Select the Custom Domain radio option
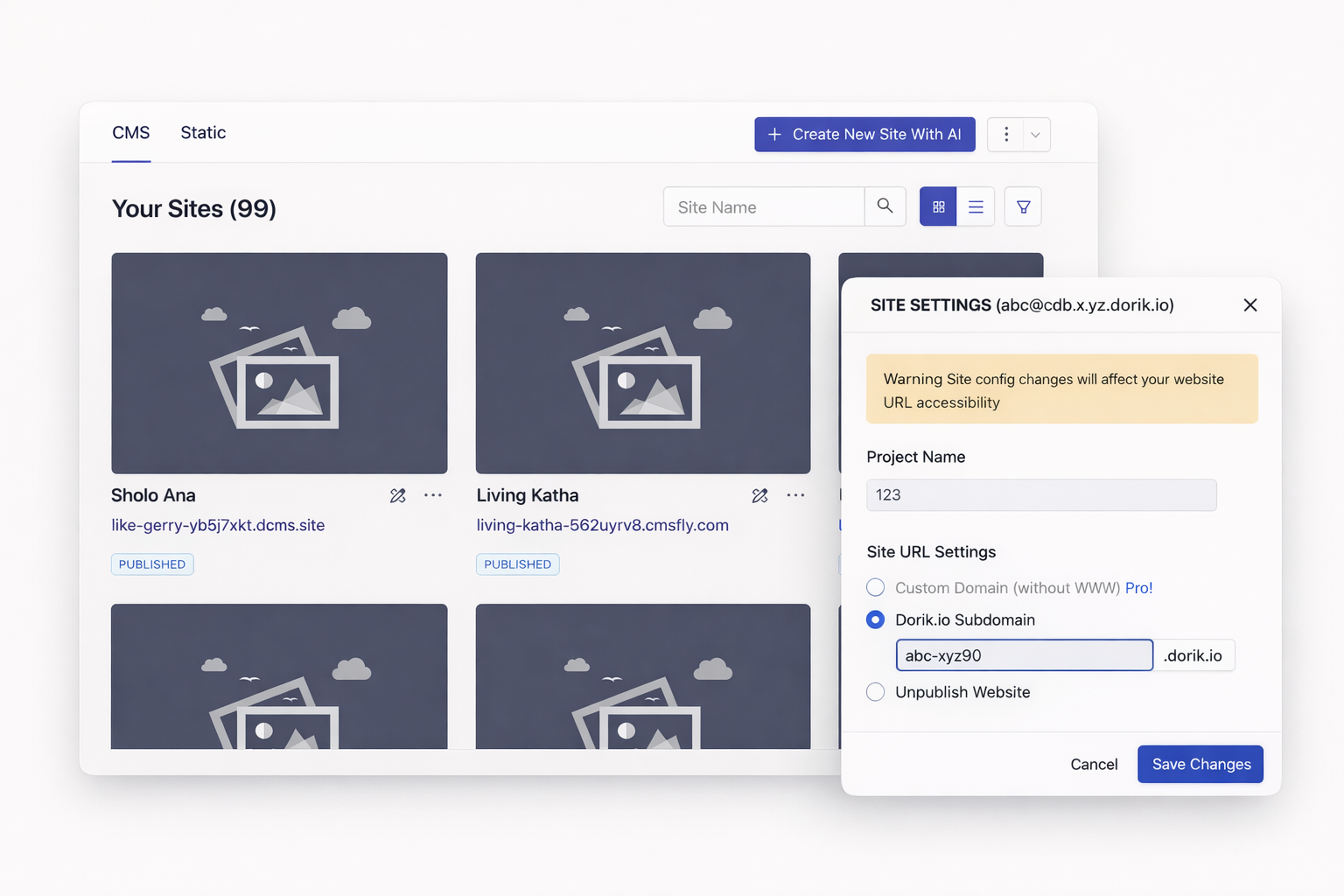This screenshot has height=896, width=1344. click(x=875, y=587)
